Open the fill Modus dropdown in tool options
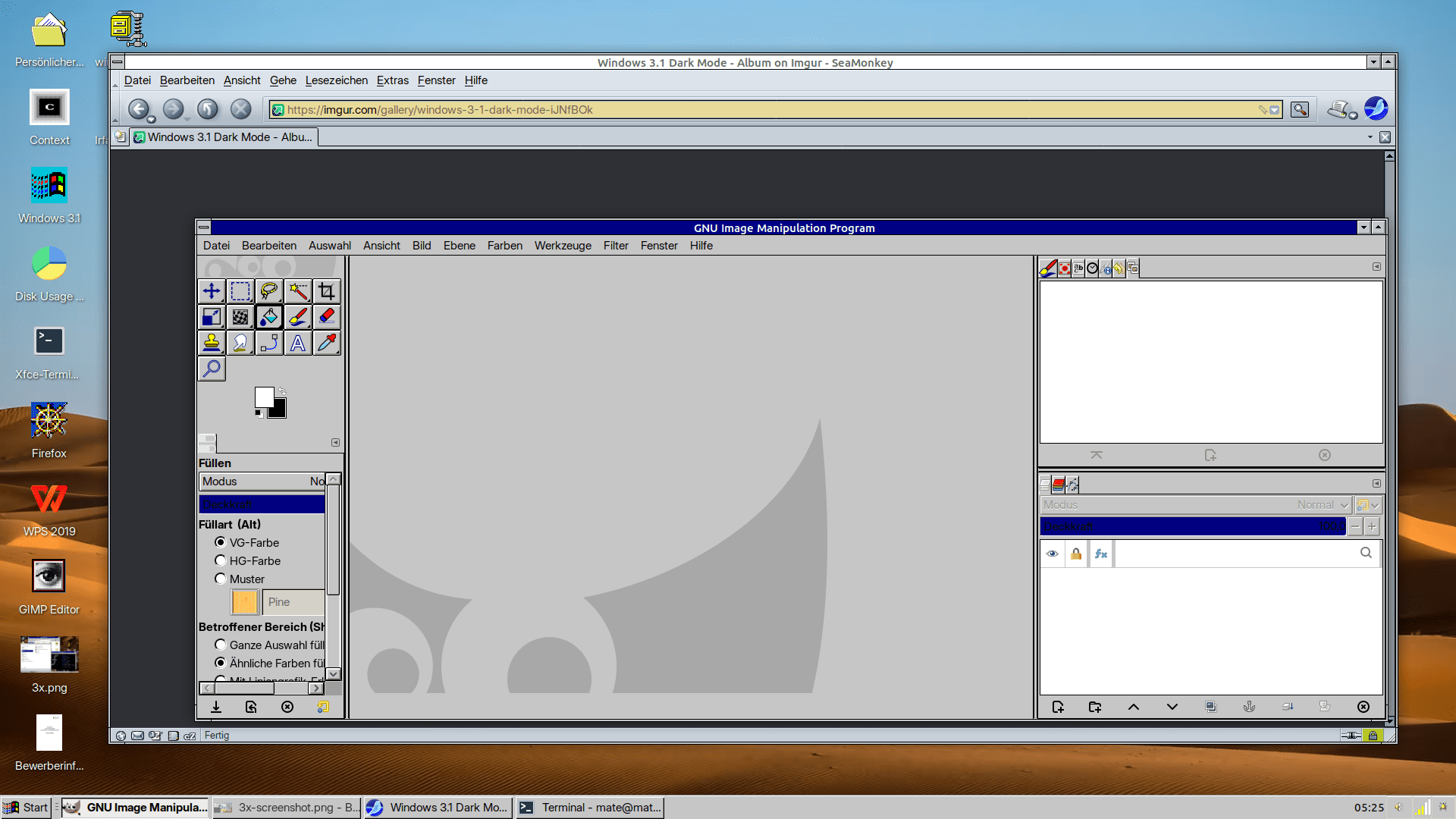The image size is (1456, 819). coord(262,482)
